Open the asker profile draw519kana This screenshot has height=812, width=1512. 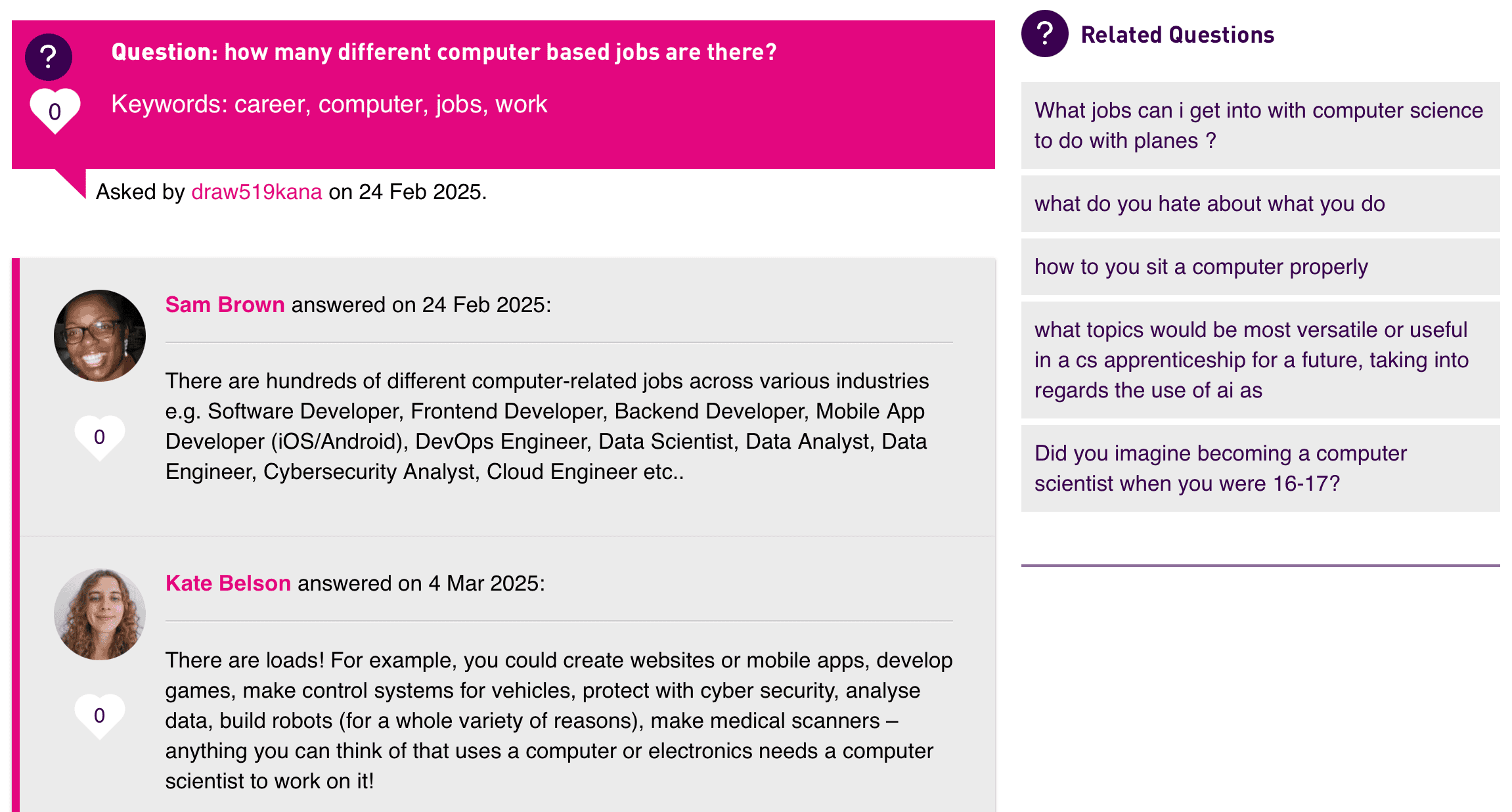256,192
